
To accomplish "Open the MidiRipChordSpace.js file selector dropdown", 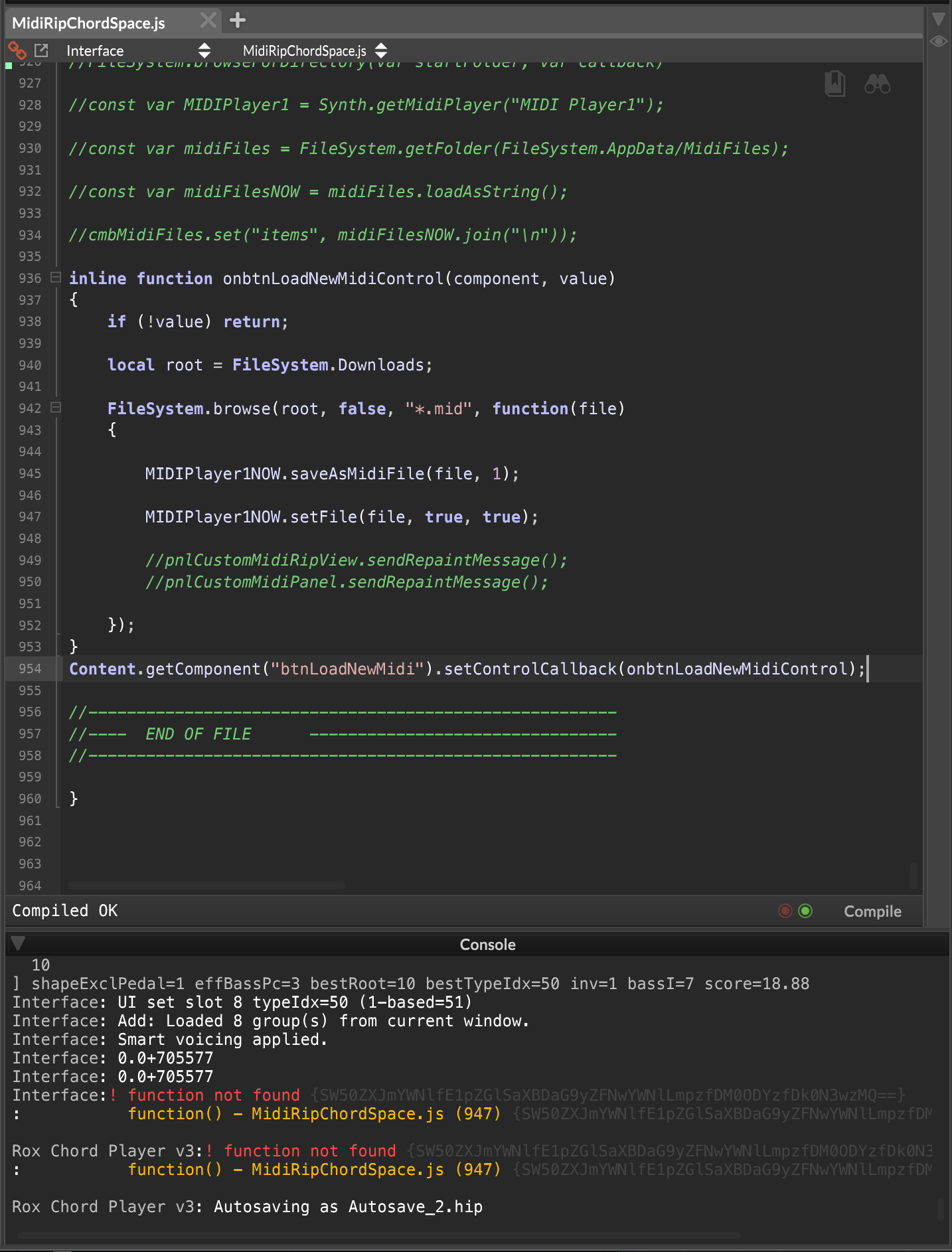I will coord(315,50).
